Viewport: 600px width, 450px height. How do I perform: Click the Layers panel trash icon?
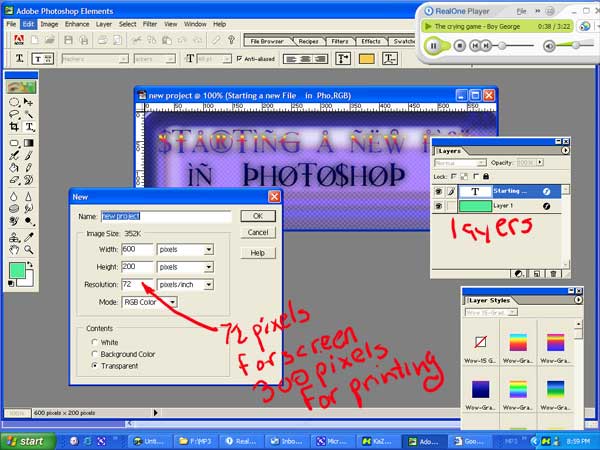pos(565,272)
